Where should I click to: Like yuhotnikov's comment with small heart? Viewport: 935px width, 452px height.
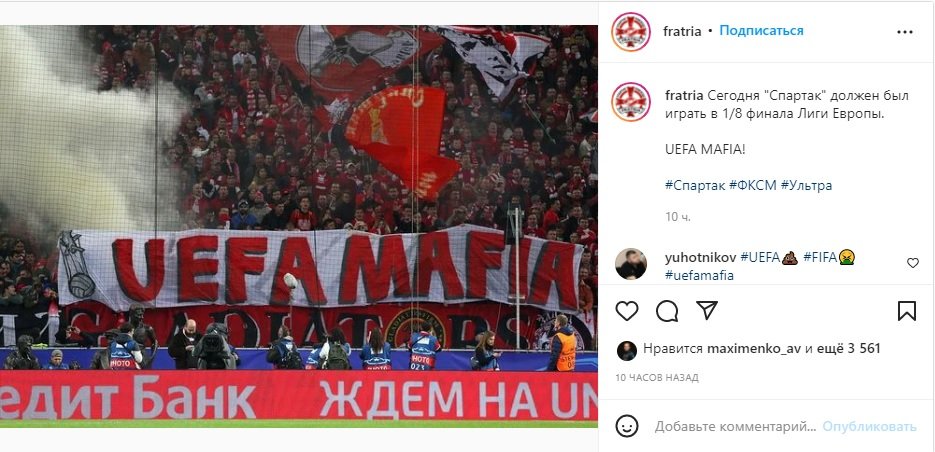tap(913, 262)
